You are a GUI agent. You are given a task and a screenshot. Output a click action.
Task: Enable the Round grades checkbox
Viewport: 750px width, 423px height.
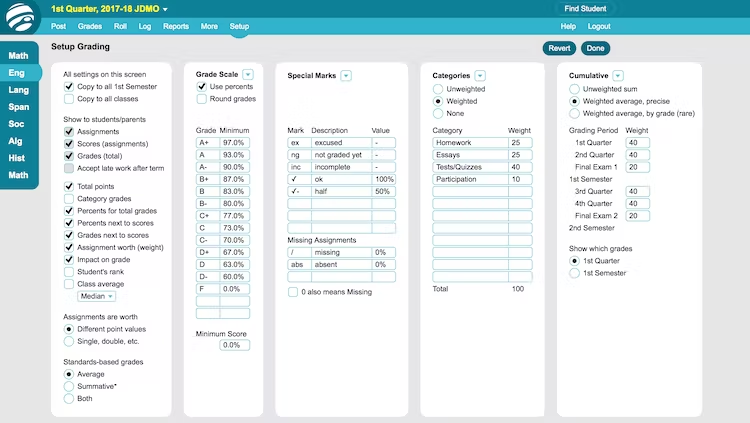click(202, 99)
